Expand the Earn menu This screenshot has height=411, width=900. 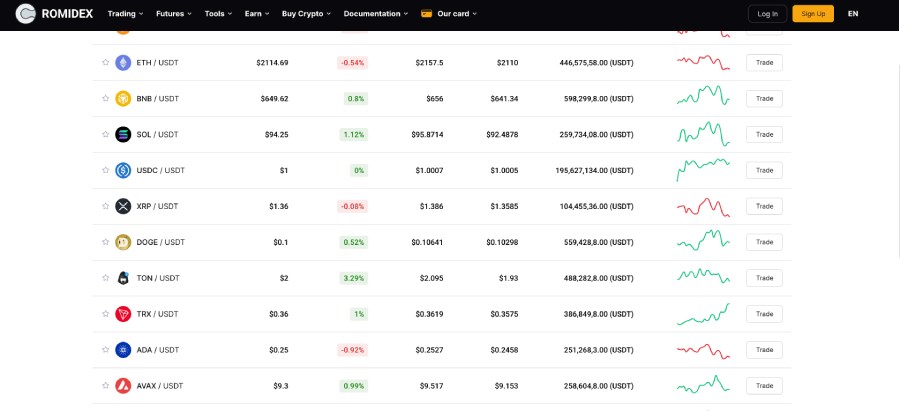pos(257,14)
